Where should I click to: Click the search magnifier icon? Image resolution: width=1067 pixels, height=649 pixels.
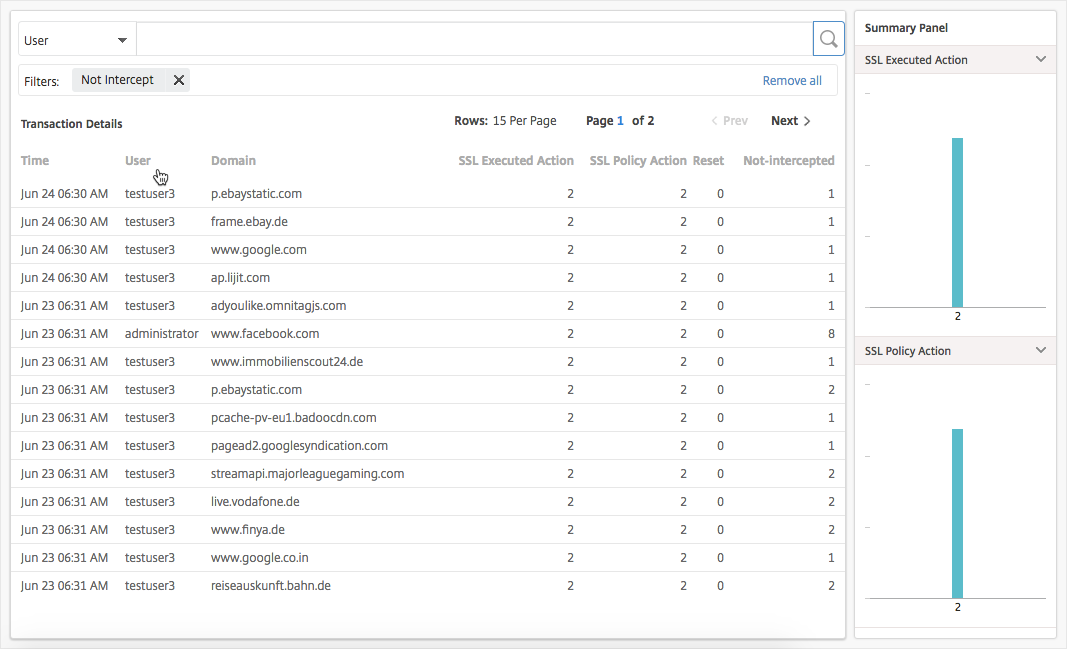pyautogui.click(x=828, y=39)
